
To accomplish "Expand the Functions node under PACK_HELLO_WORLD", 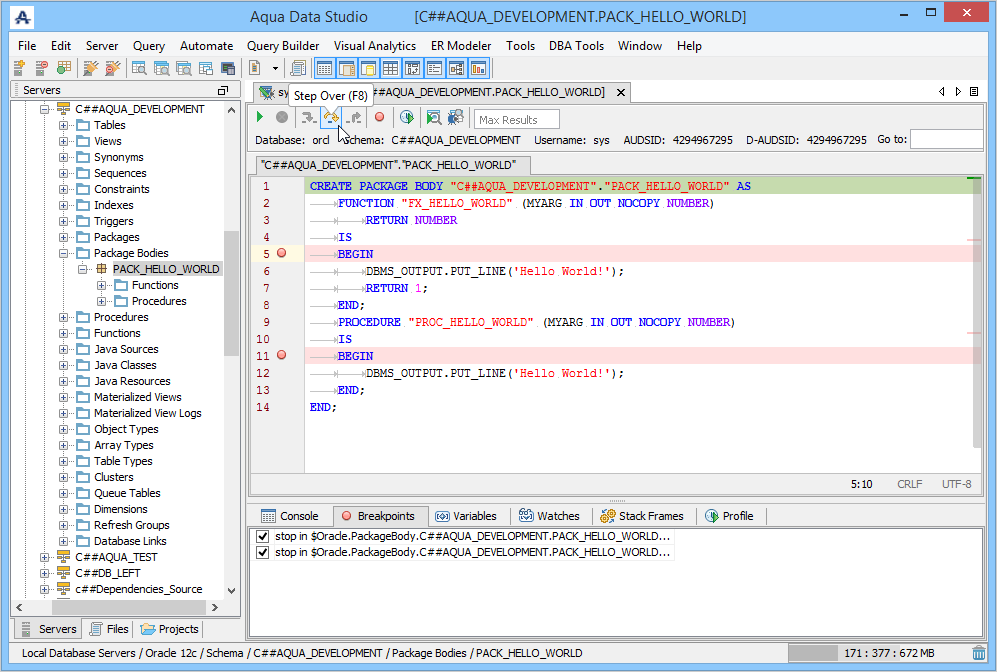I will tap(101, 285).
